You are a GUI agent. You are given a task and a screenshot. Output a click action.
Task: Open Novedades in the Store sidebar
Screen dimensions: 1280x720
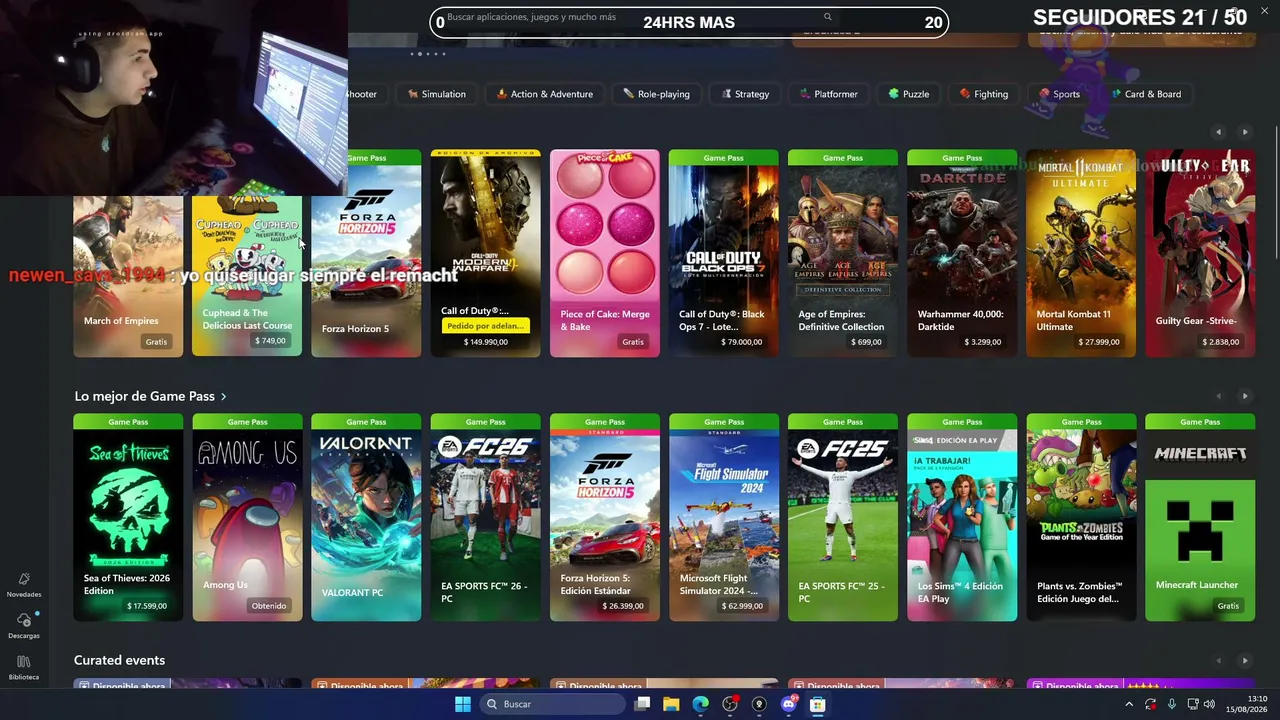point(24,585)
